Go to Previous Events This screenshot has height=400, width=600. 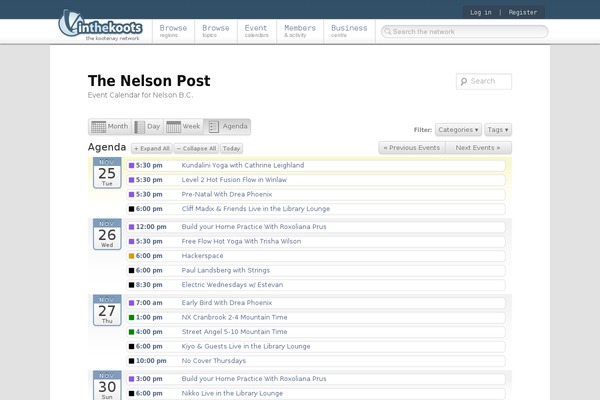[x=411, y=147]
